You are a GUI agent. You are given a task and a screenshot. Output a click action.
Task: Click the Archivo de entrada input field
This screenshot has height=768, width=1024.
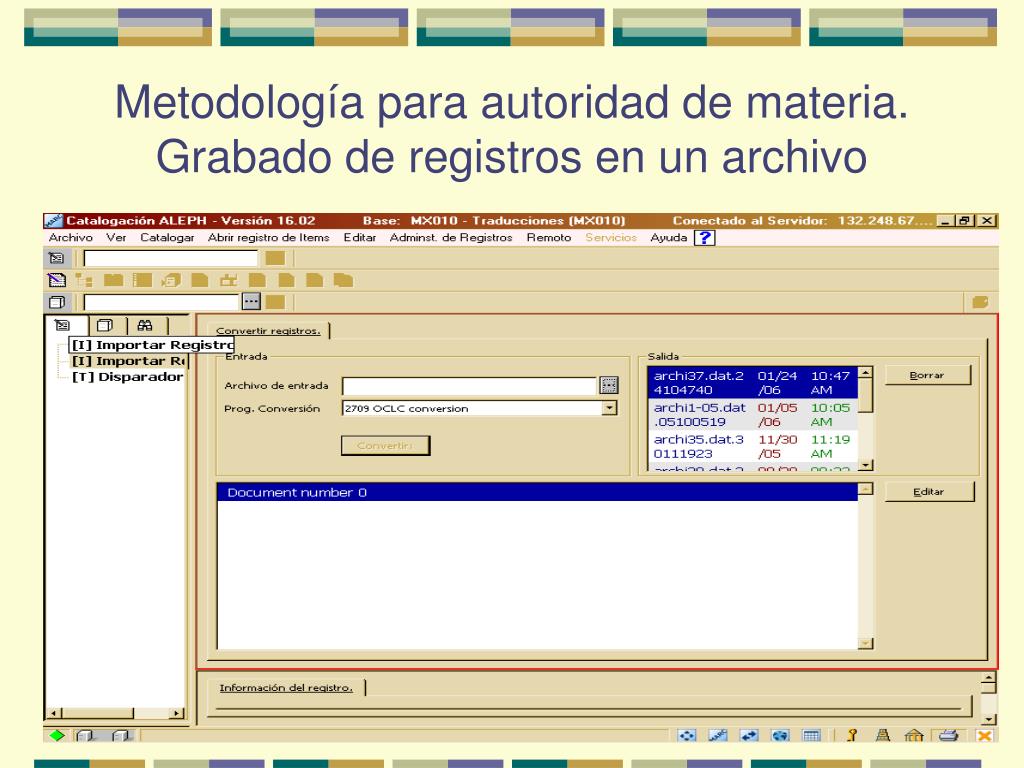(x=469, y=386)
